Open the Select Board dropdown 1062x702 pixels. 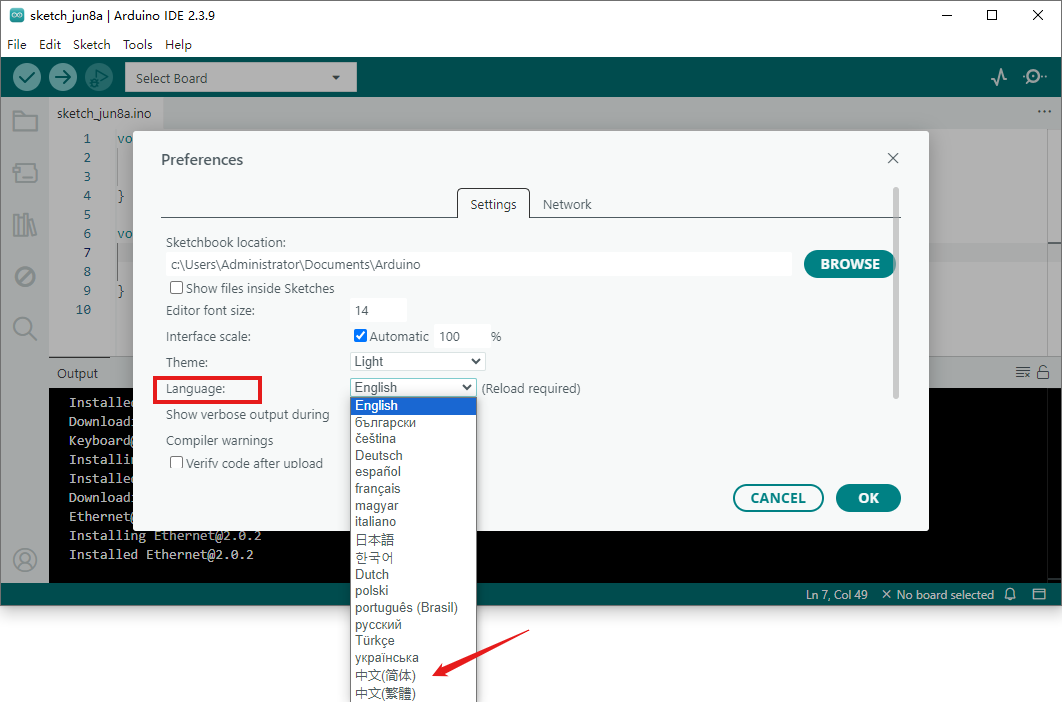coord(240,78)
